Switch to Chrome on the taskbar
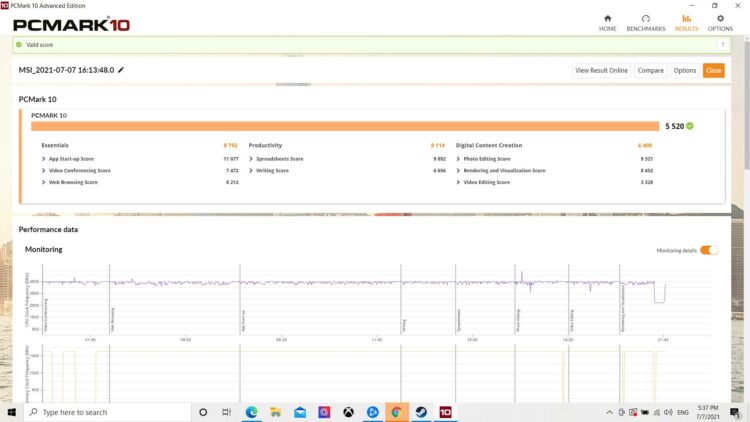The image size is (750, 422). [x=397, y=412]
